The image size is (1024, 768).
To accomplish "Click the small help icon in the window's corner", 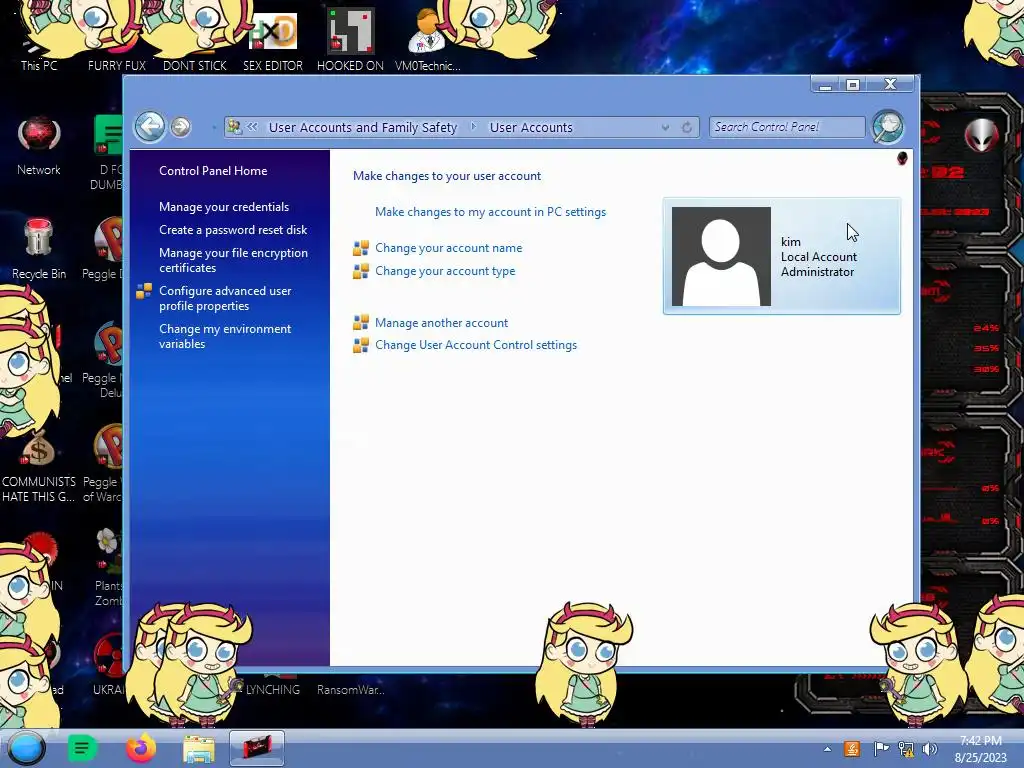I will (902, 158).
